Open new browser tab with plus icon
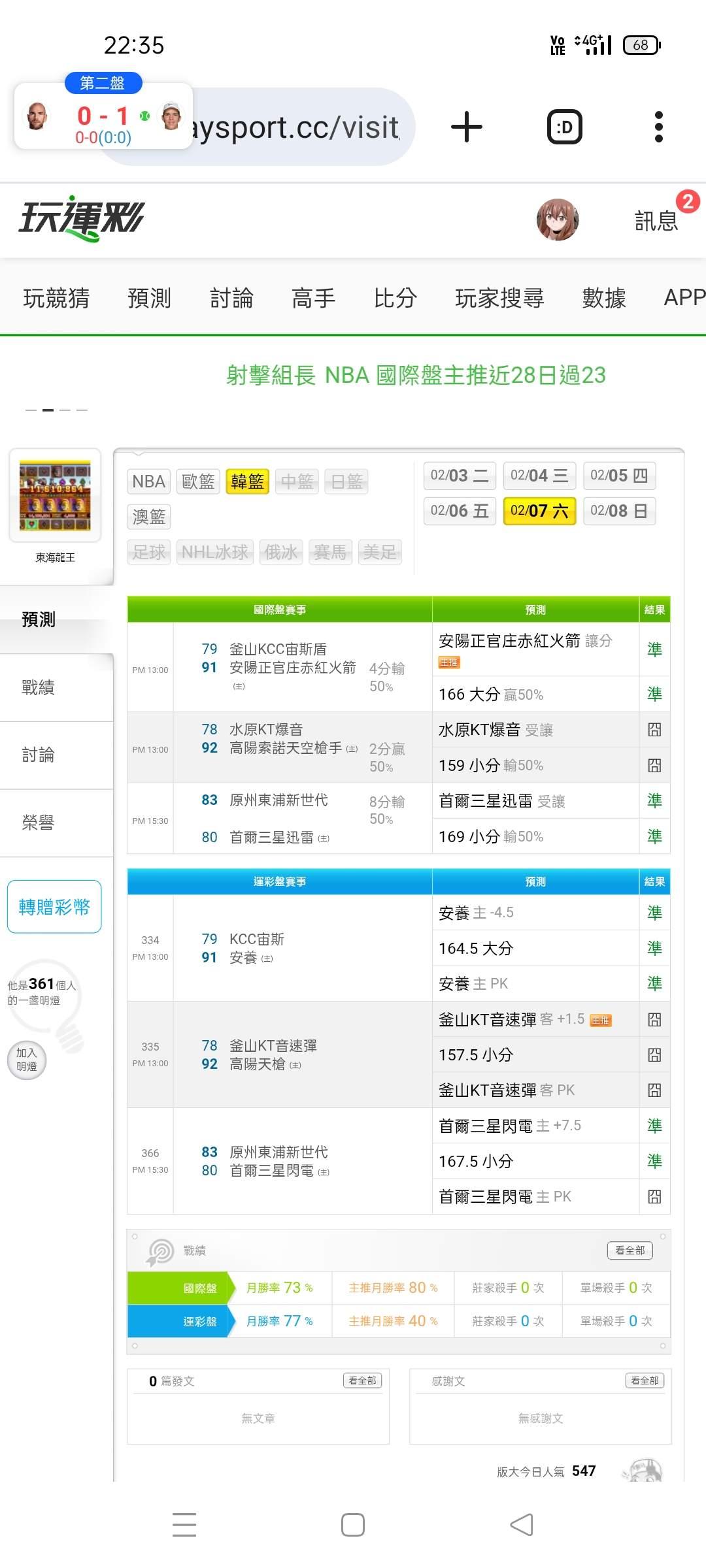 [467, 127]
